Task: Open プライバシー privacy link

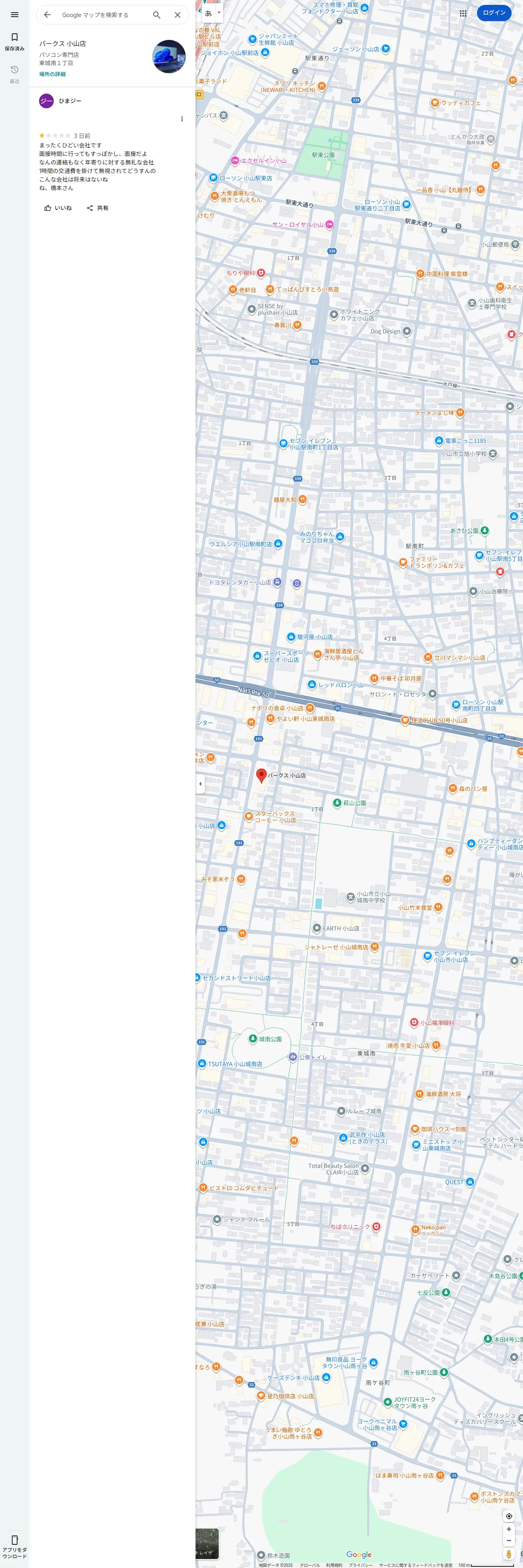Action: (x=360, y=1565)
